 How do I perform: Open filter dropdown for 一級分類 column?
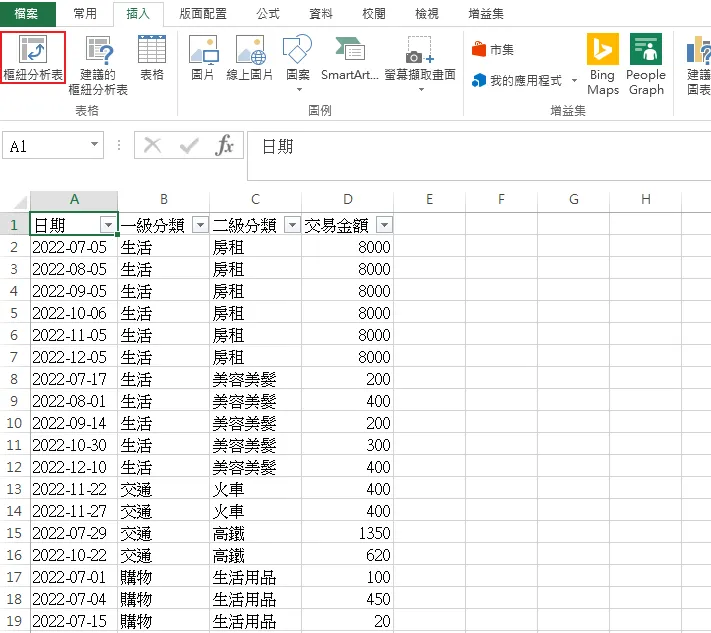click(200, 224)
